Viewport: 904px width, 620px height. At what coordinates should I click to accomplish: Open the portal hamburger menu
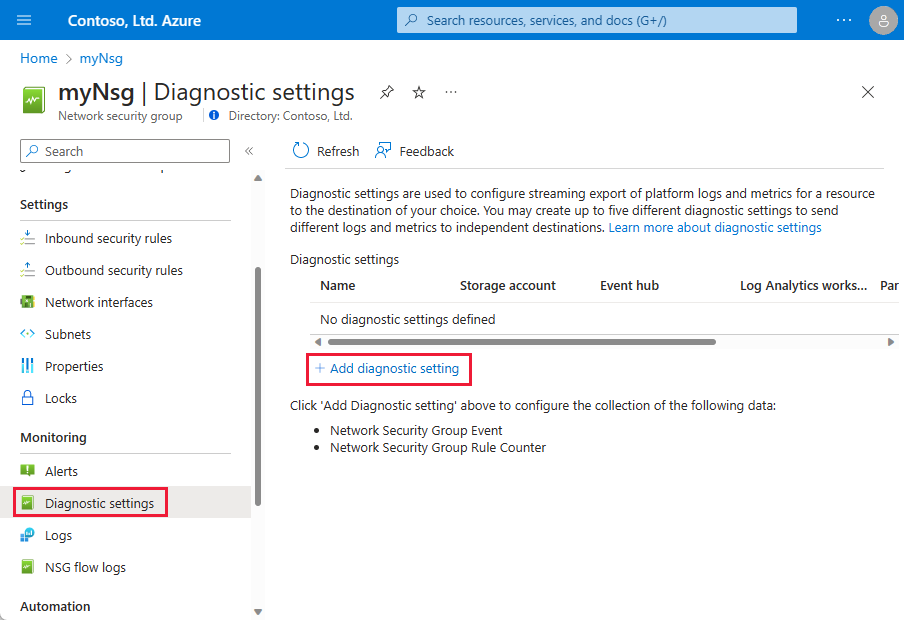pyautogui.click(x=25, y=20)
